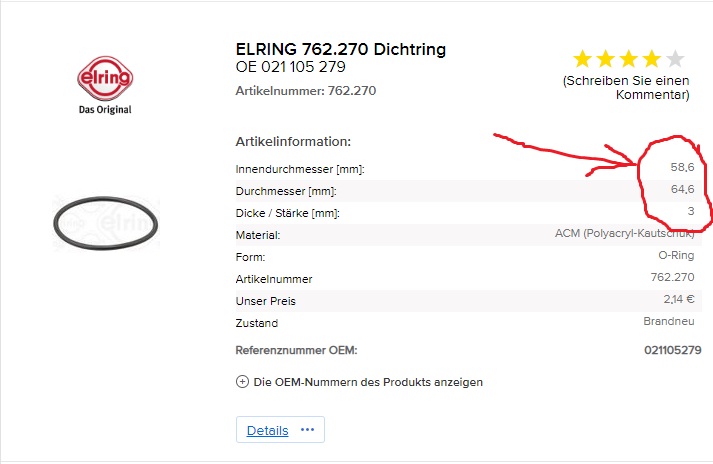Click the three dots beside Details
The image size is (713, 464).
(307, 430)
